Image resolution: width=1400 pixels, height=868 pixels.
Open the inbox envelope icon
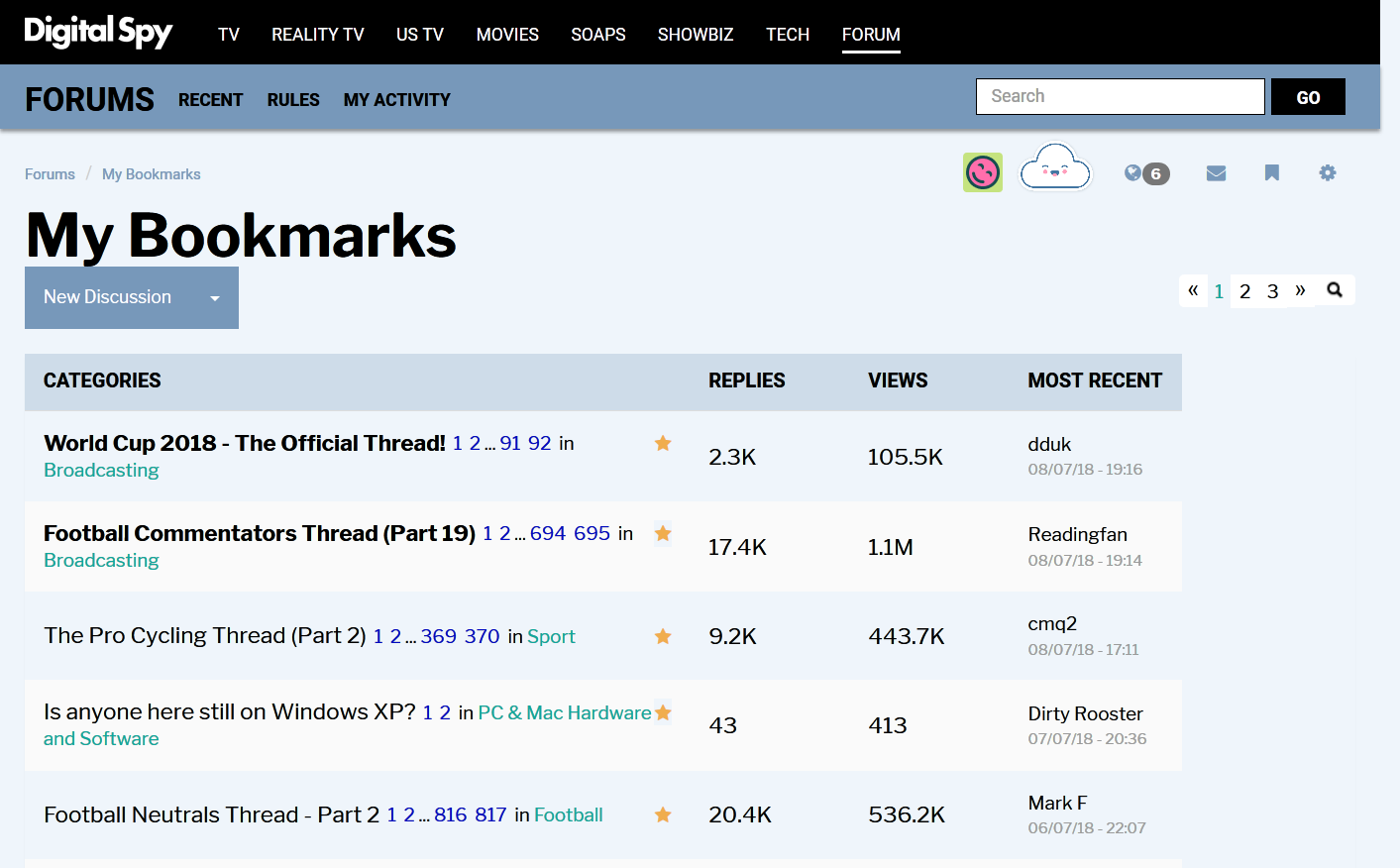pos(1216,173)
